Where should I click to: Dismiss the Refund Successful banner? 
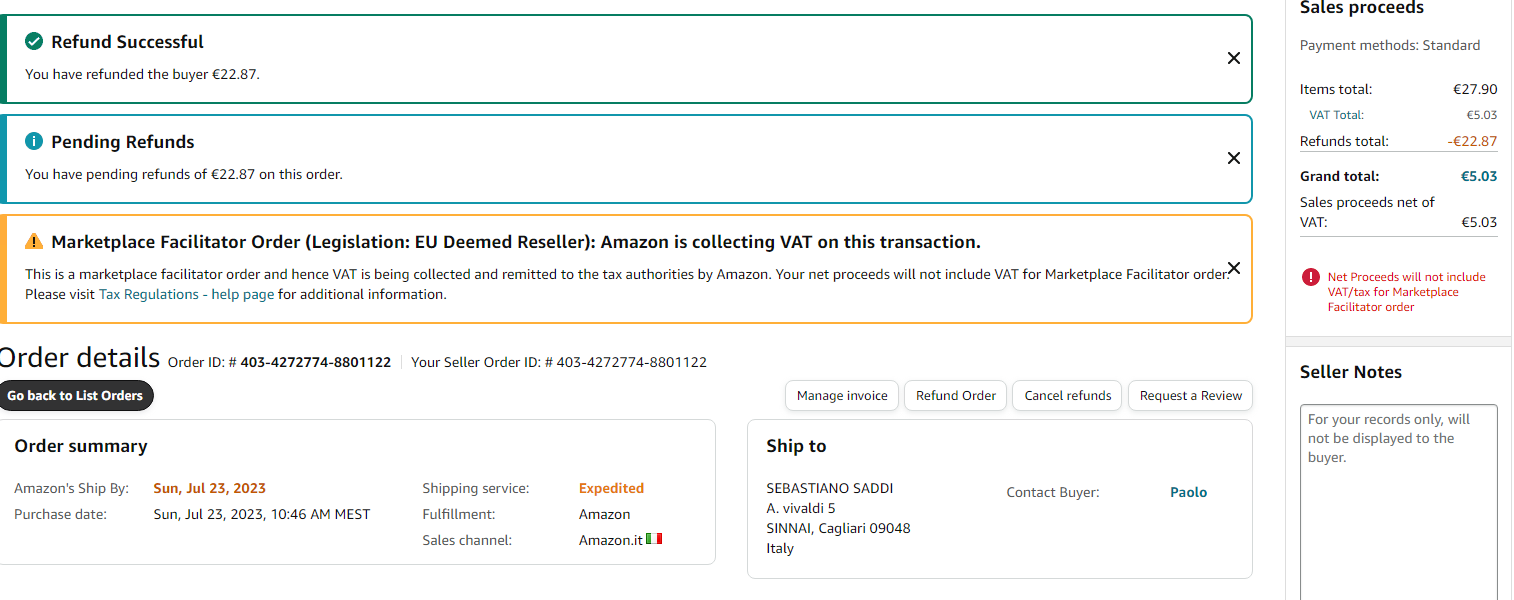tap(1233, 59)
